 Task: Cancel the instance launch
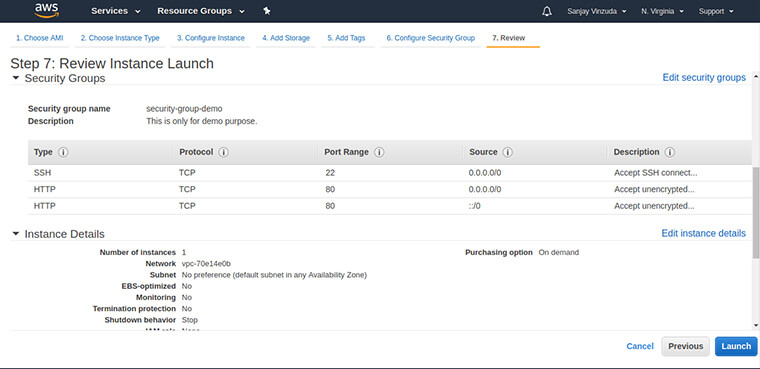point(640,346)
